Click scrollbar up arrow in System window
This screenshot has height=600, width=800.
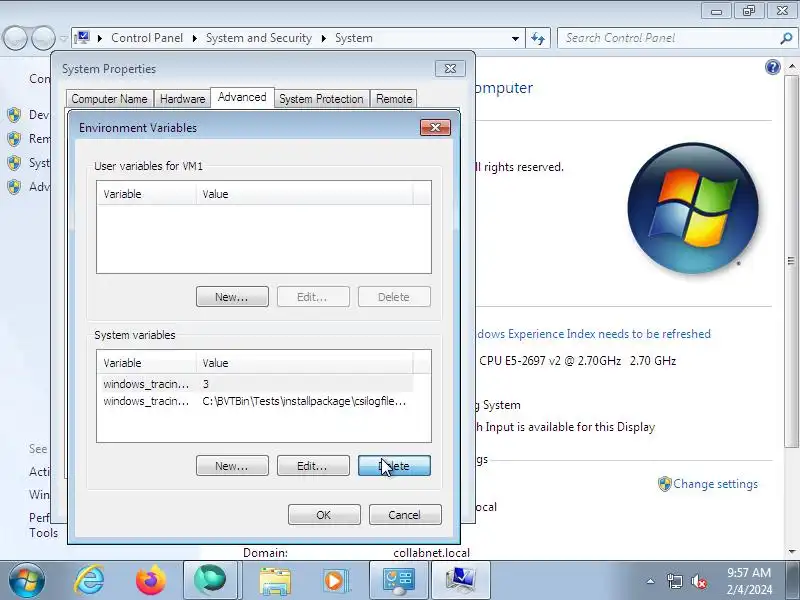791,67
